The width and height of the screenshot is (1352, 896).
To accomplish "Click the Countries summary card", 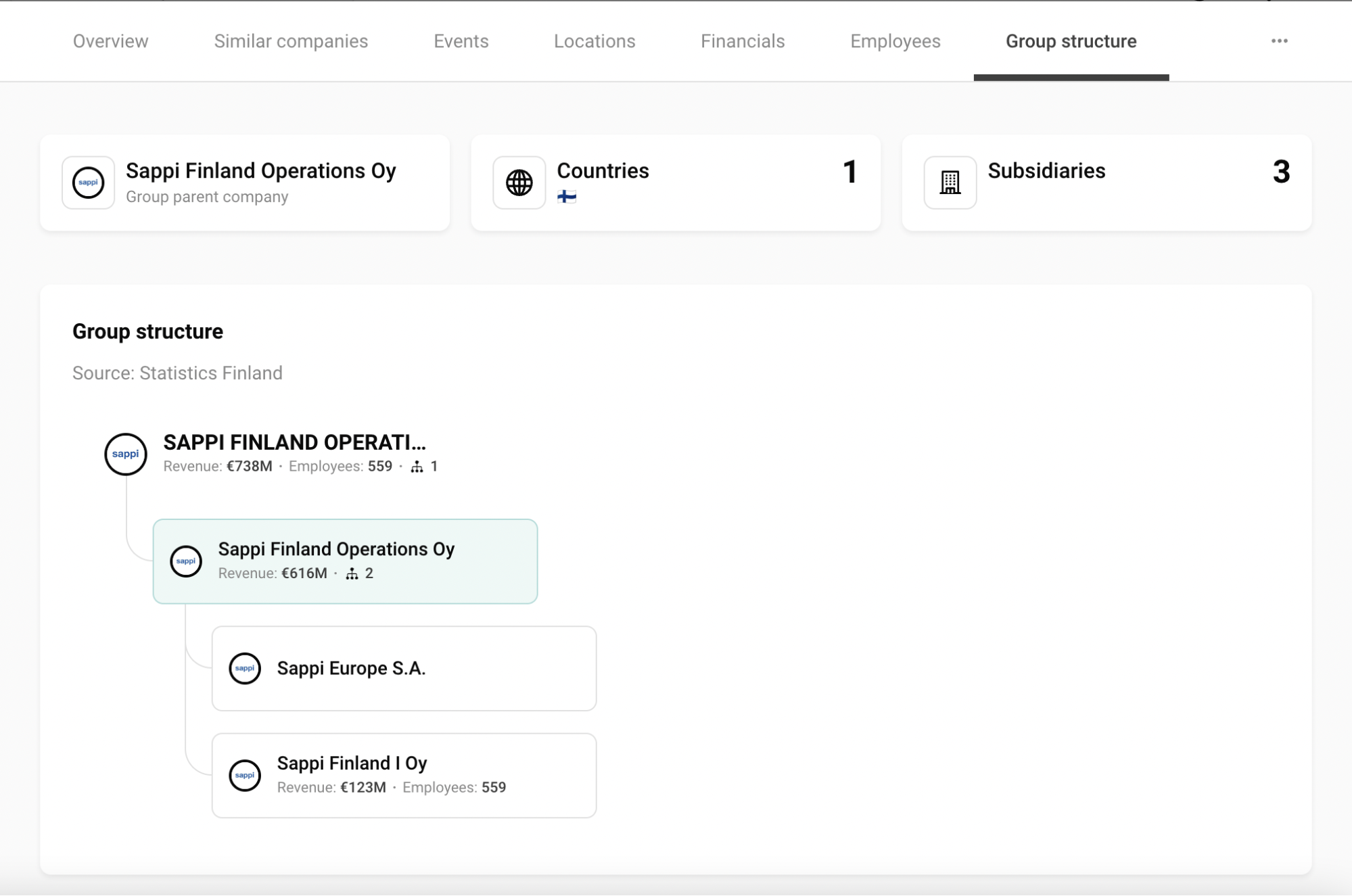I will [675, 183].
